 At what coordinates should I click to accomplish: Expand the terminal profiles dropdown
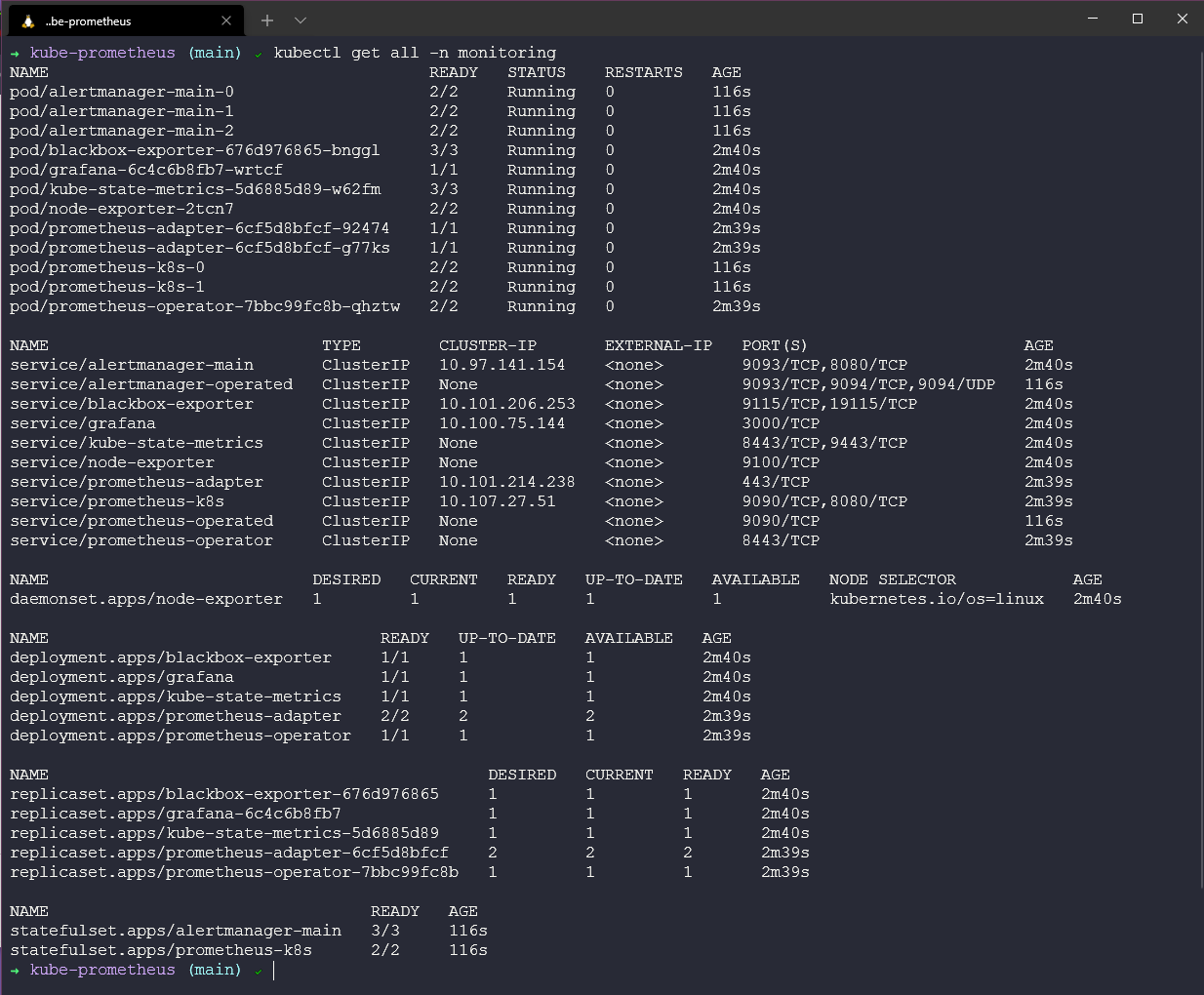[301, 20]
